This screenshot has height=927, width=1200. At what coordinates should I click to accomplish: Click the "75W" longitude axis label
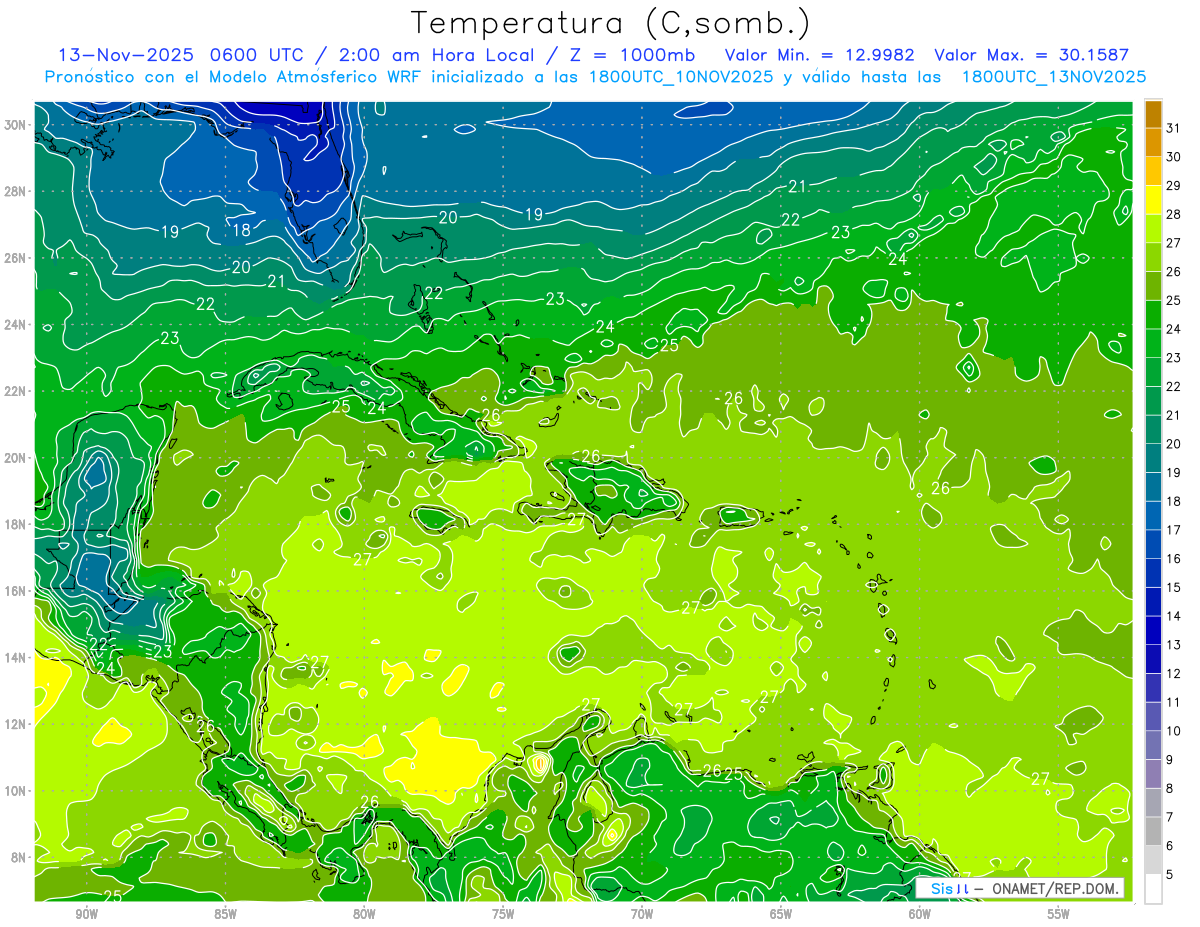point(503,914)
